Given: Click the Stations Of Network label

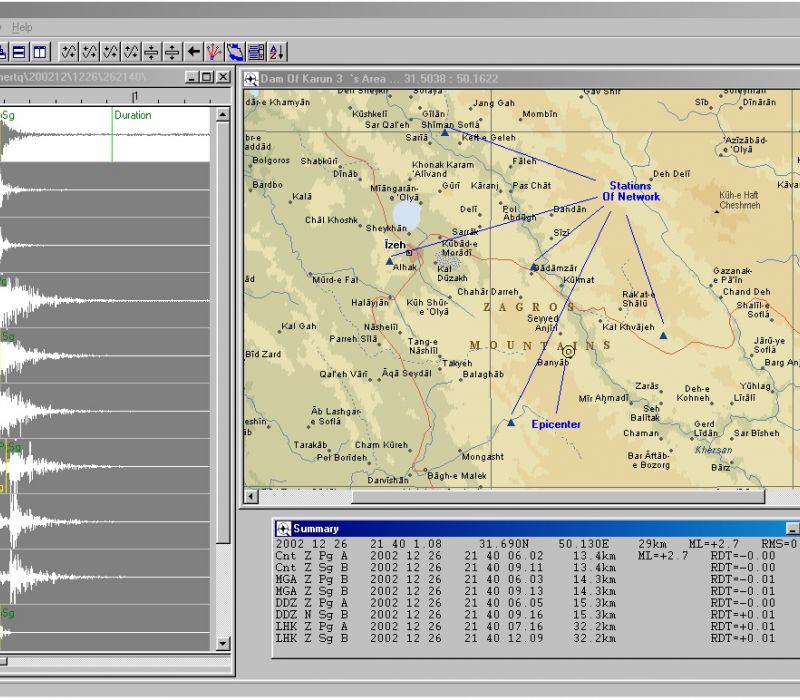Looking at the screenshot, I should tap(630, 191).
